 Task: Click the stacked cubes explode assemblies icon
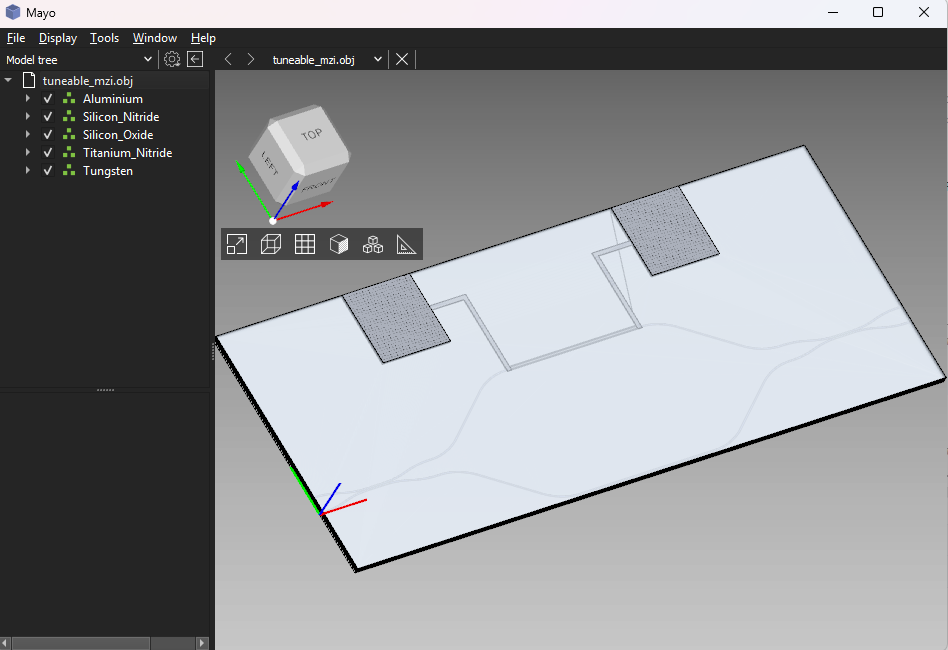click(373, 244)
